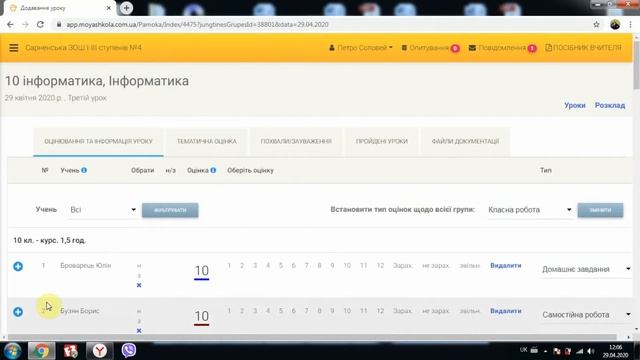Click the blue x mark in Броварець Юлія row
Image resolution: width=640 pixels, height=360 pixels.
[x=139, y=285]
